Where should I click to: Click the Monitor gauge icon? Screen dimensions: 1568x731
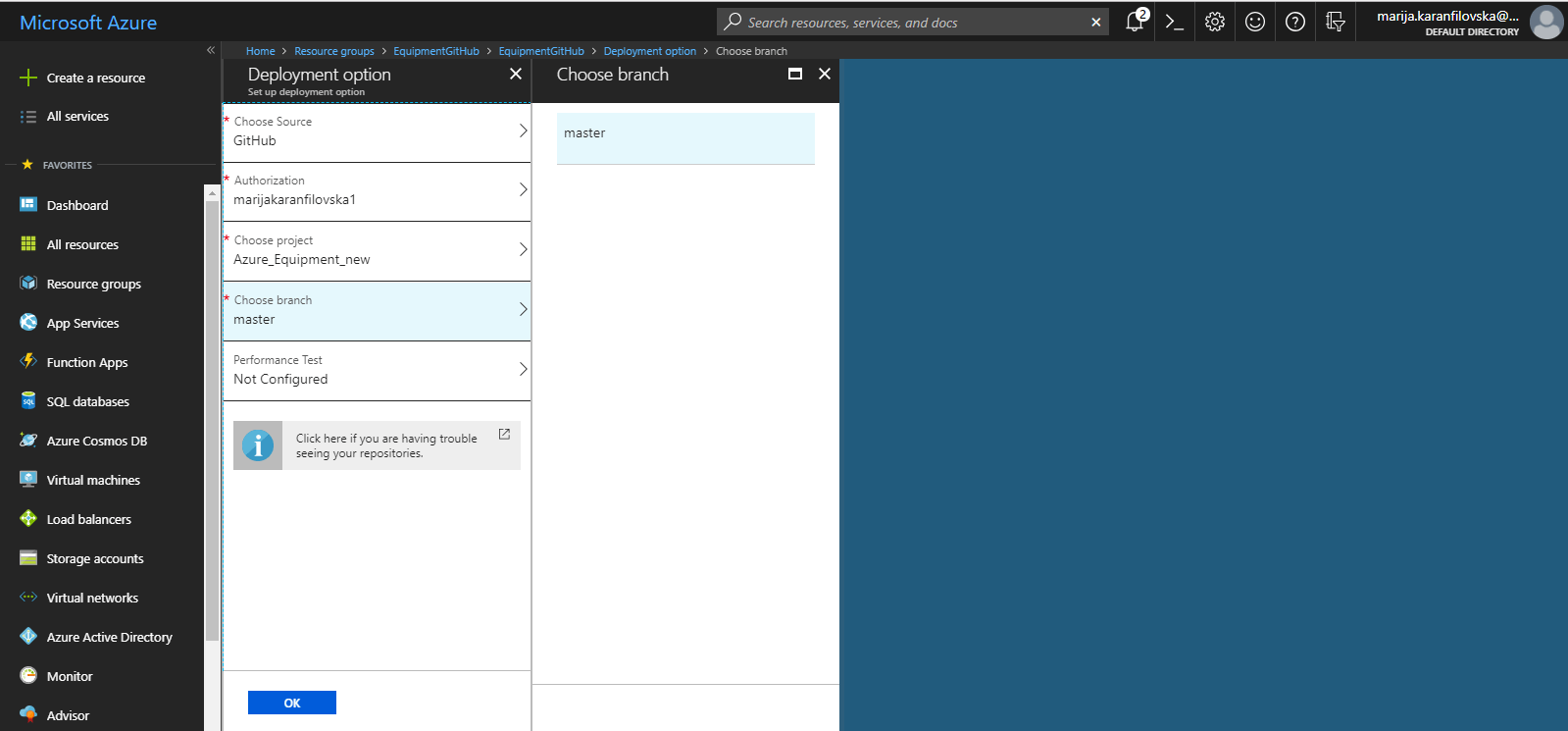(28, 675)
